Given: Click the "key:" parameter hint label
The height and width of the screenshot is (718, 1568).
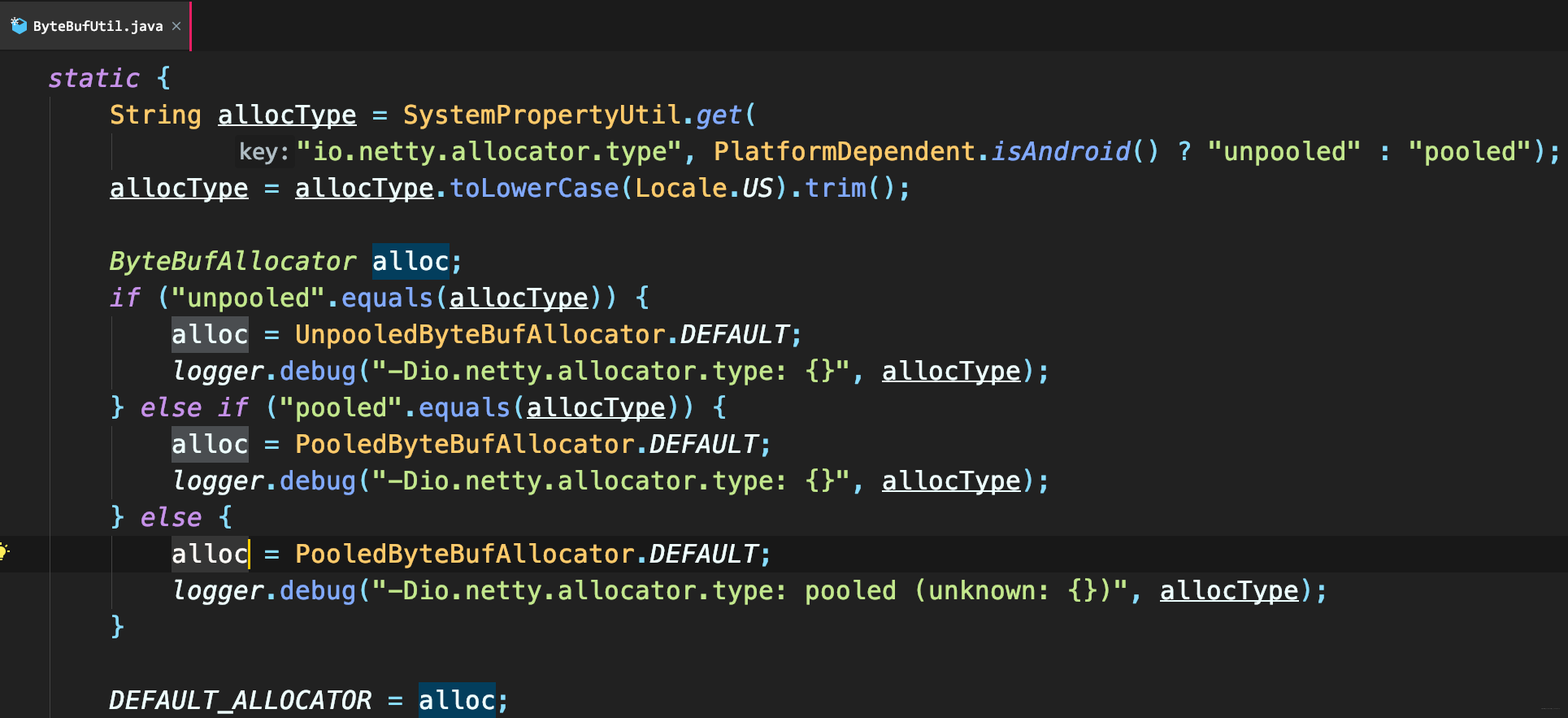Looking at the screenshot, I should click(x=263, y=152).
